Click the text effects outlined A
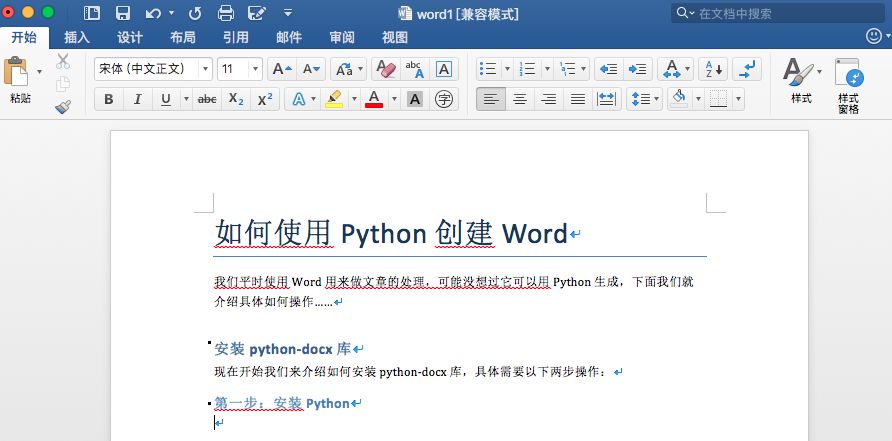892x441 pixels. point(299,100)
